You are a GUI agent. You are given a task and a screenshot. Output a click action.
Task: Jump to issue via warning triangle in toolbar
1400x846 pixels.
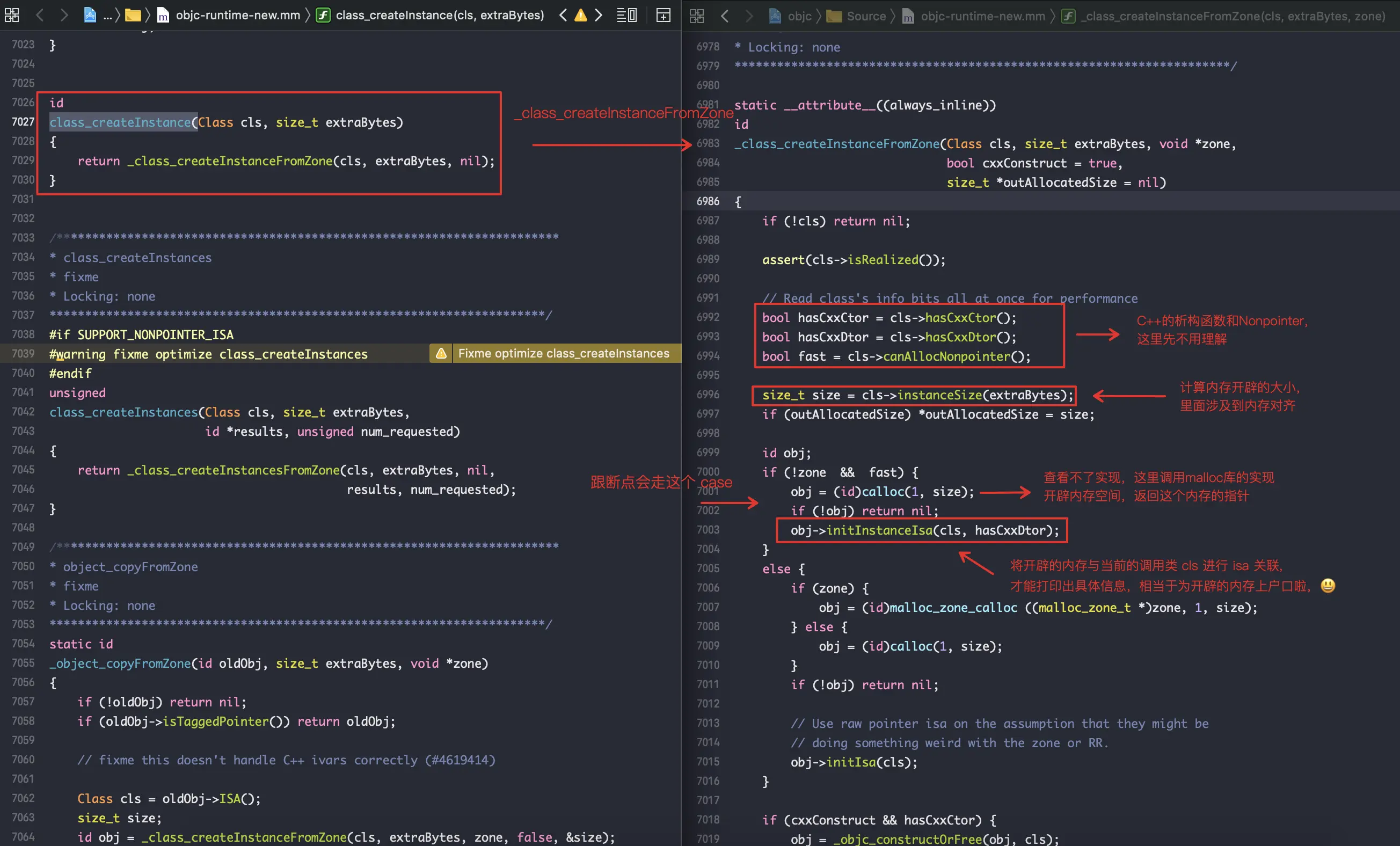click(x=581, y=16)
